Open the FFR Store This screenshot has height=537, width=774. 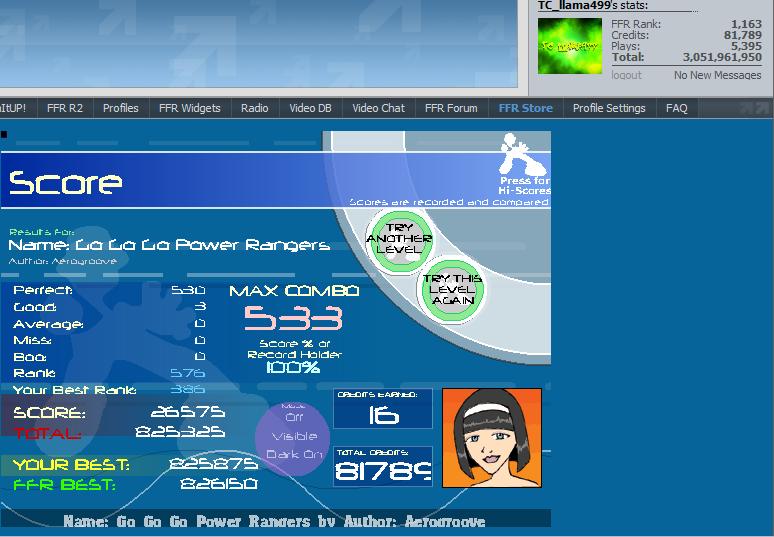coord(525,108)
